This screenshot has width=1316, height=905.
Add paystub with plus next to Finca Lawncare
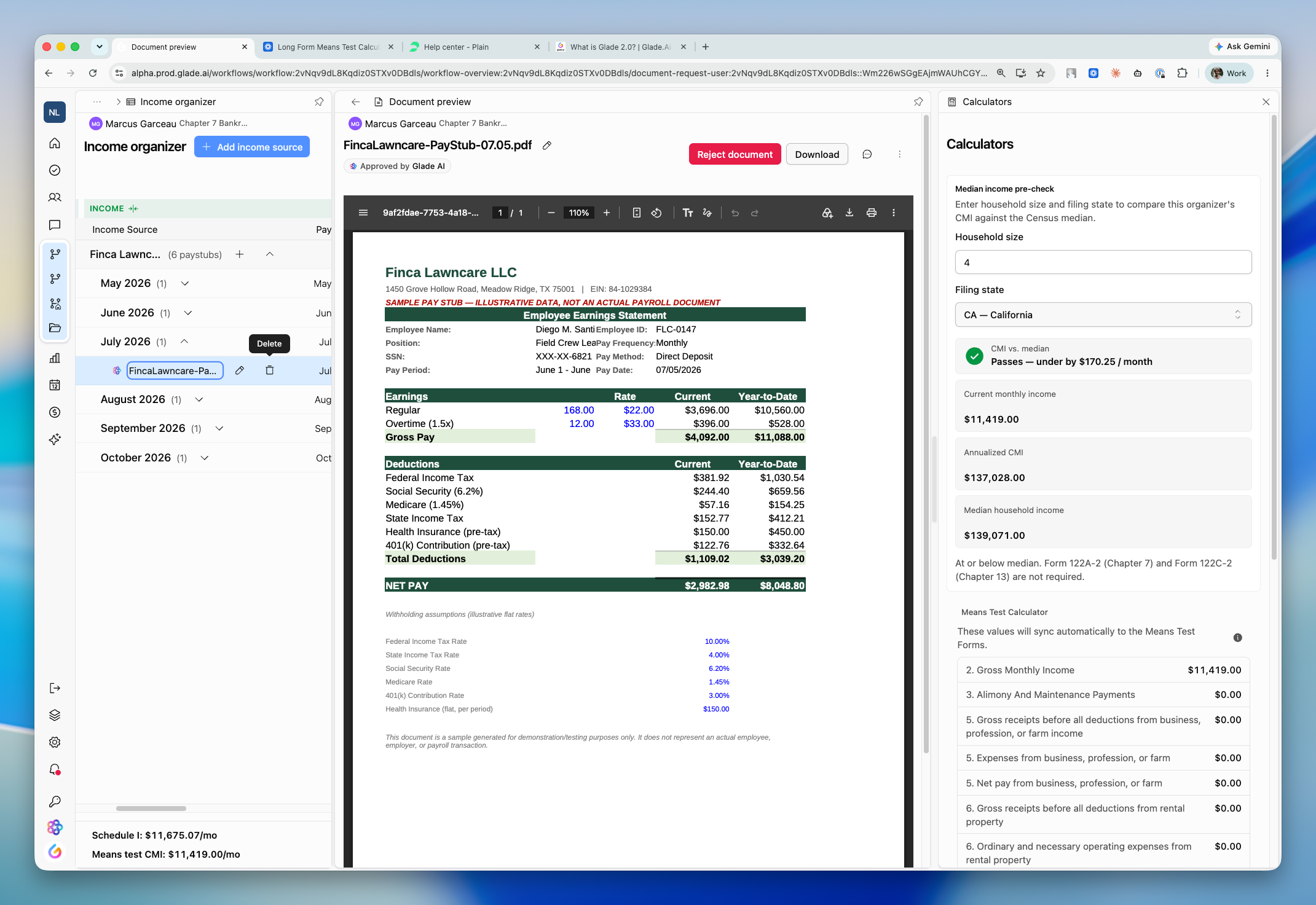point(240,254)
